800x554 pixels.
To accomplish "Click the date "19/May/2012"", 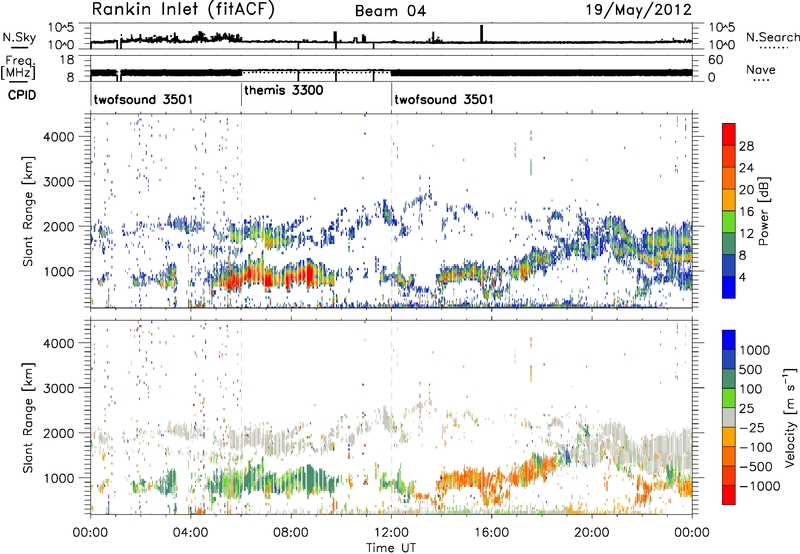I will pyautogui.click(x=638, y=10).
